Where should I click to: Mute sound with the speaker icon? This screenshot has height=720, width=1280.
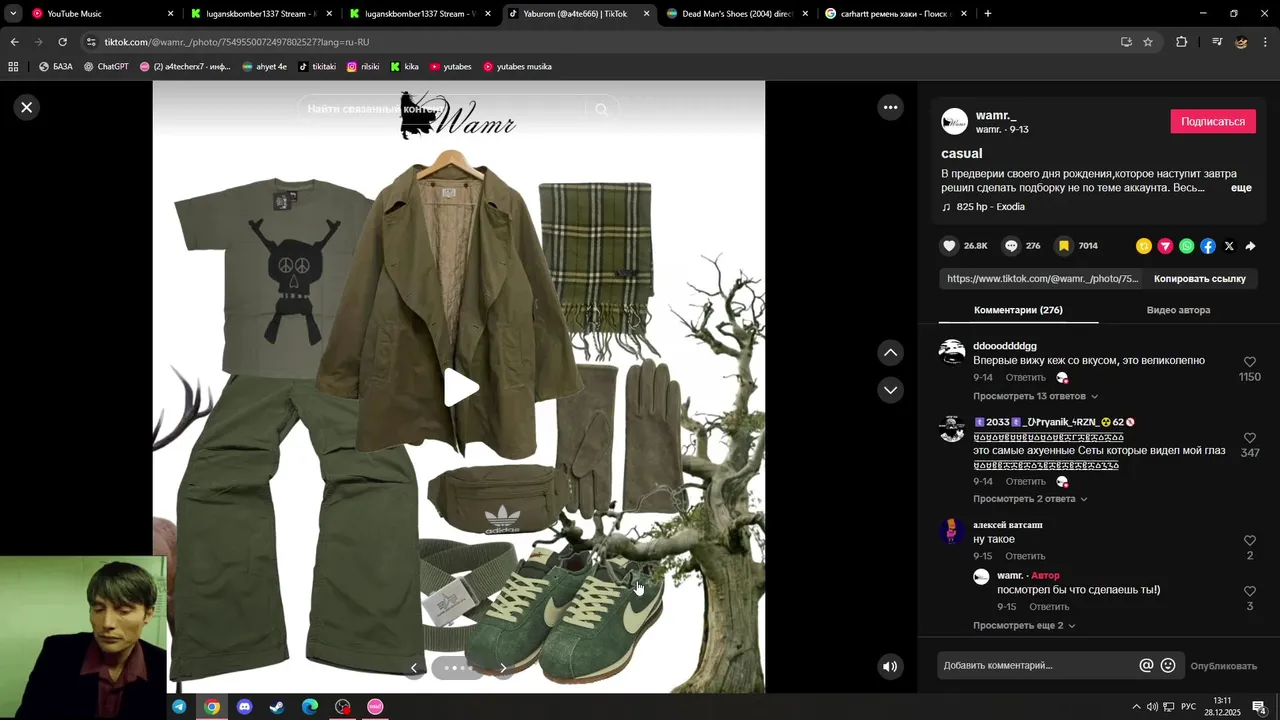[x=890, y=666]
